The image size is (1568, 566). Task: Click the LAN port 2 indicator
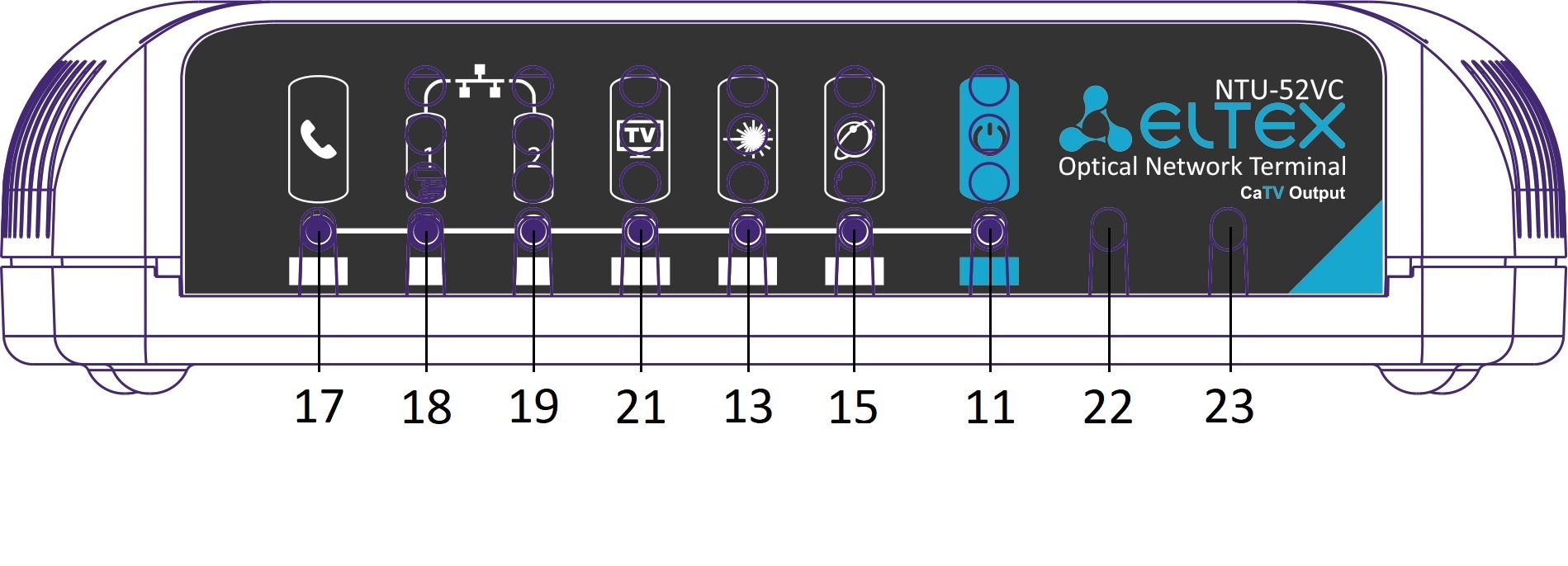point(533,155)
